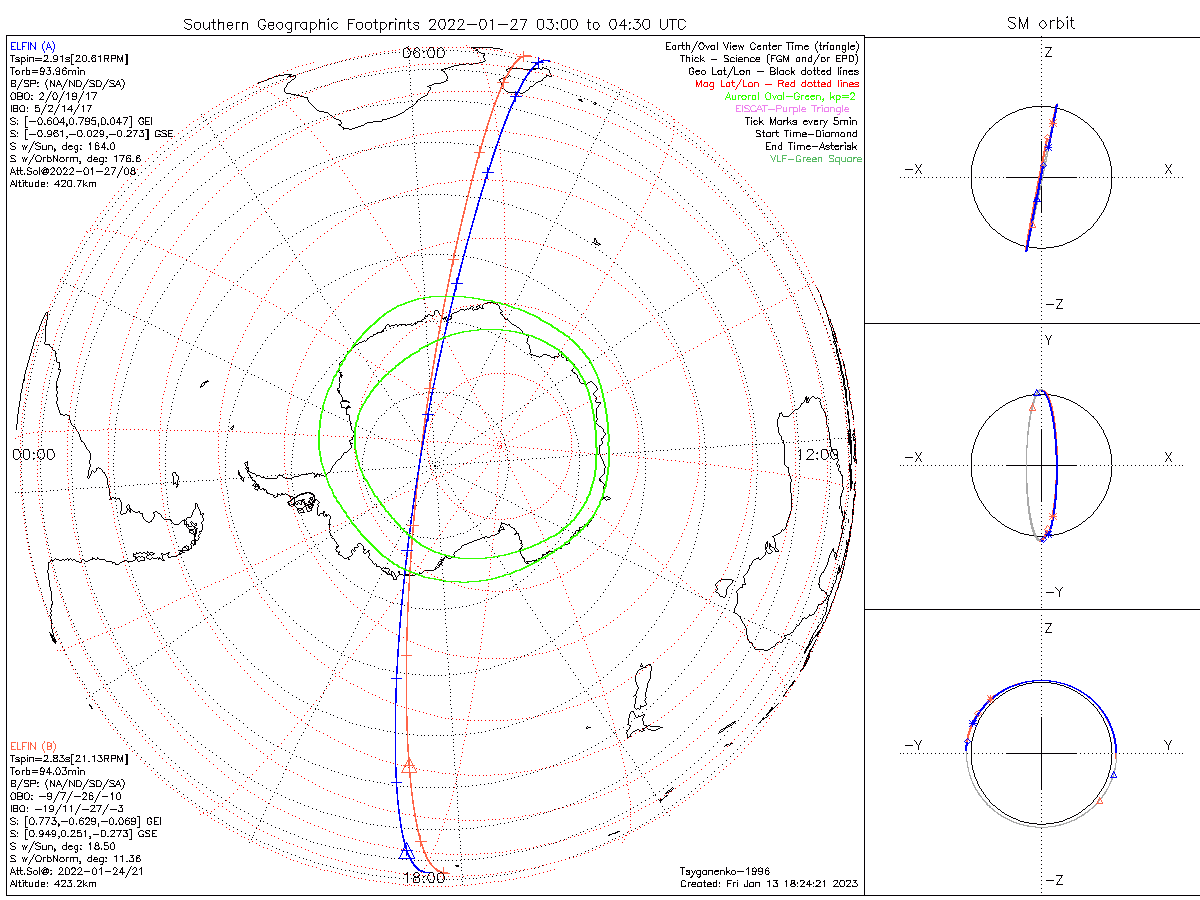The image size is (1200, 900).
Task: Click '-X' label in the X-Z orbit panel
Action: point(913,170)
